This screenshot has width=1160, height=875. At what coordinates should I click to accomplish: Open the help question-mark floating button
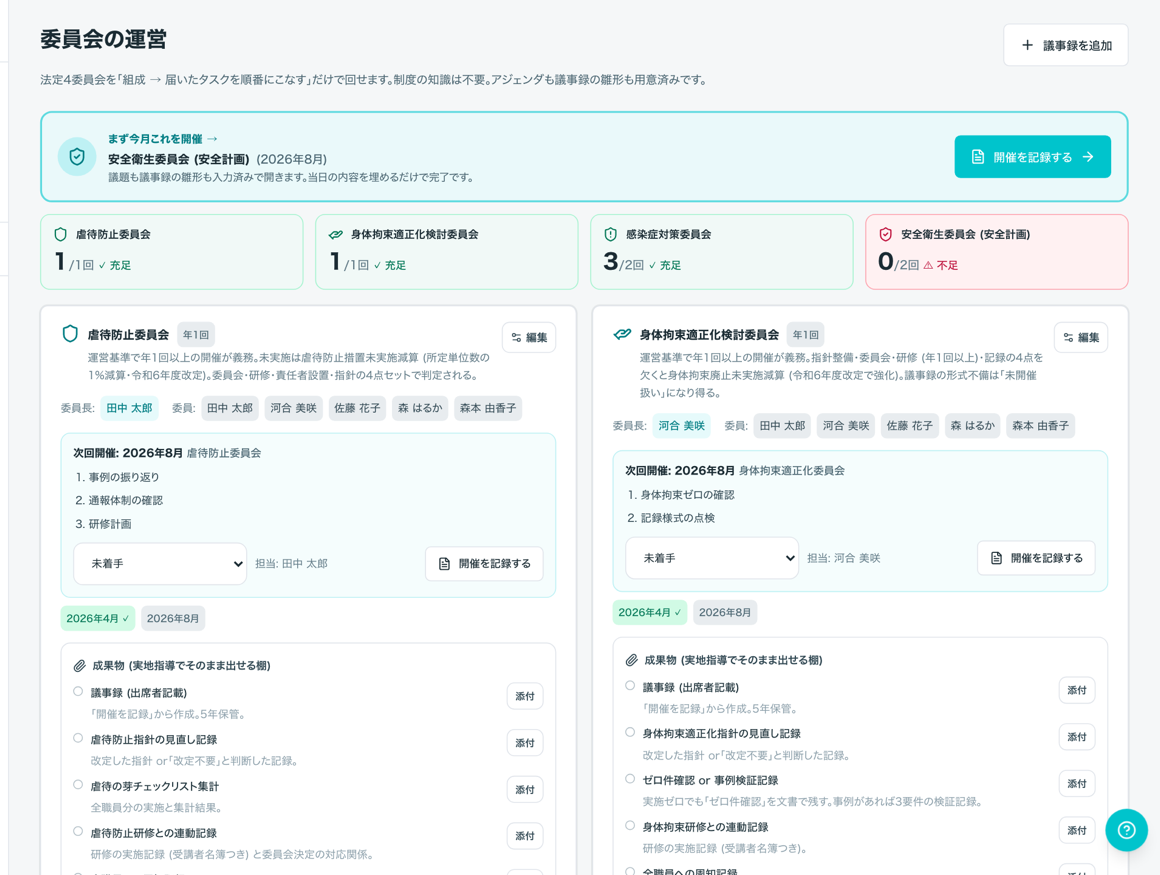tap(1126, 830)
